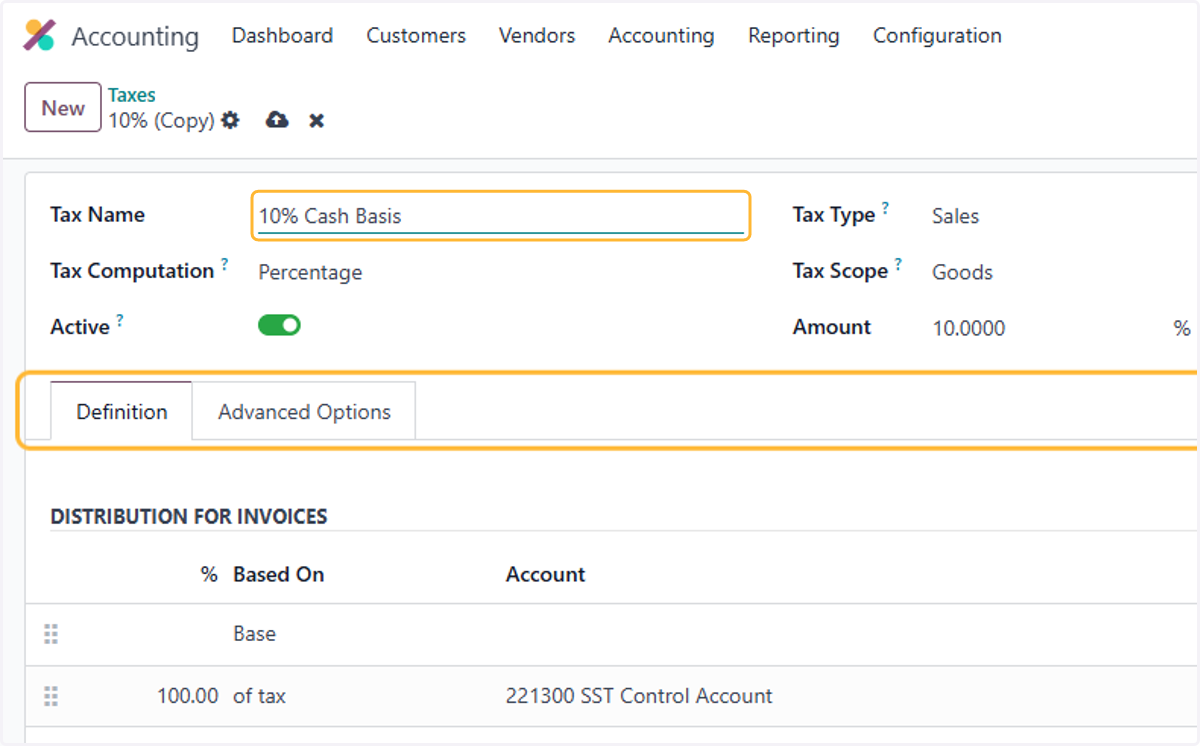
Task: Click the help question mark beside Tax Type
Action: pos(885,209)
